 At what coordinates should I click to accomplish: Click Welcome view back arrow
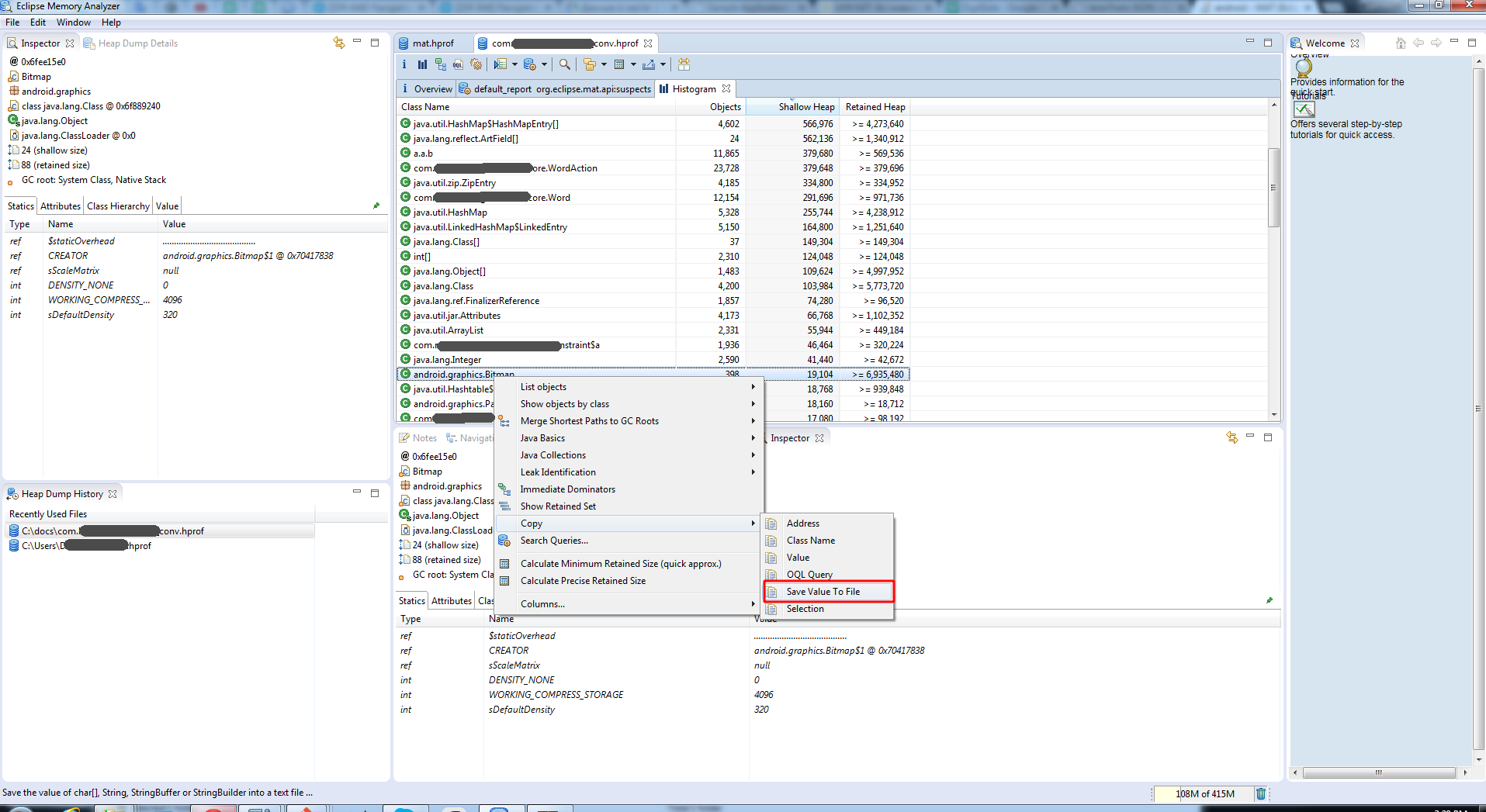[1418, 43]
